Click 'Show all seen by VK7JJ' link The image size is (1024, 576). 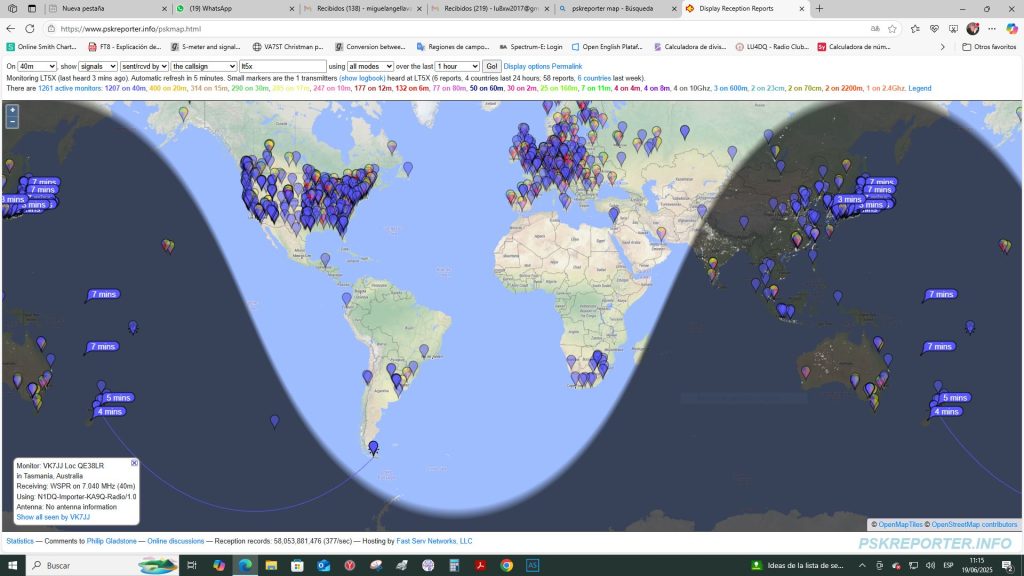(53, 517)
